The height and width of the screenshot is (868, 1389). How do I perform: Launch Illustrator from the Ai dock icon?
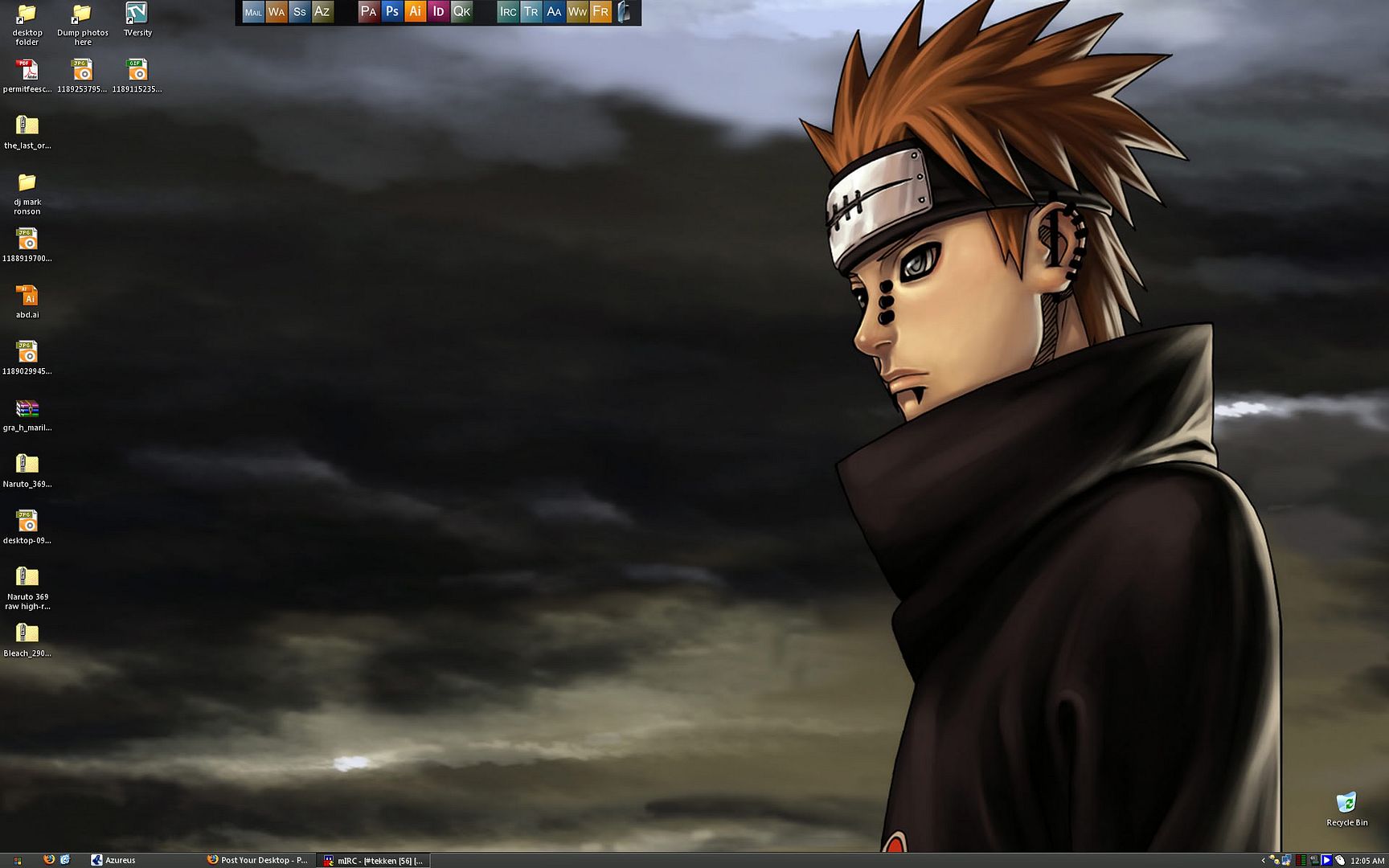click(415, 12)
